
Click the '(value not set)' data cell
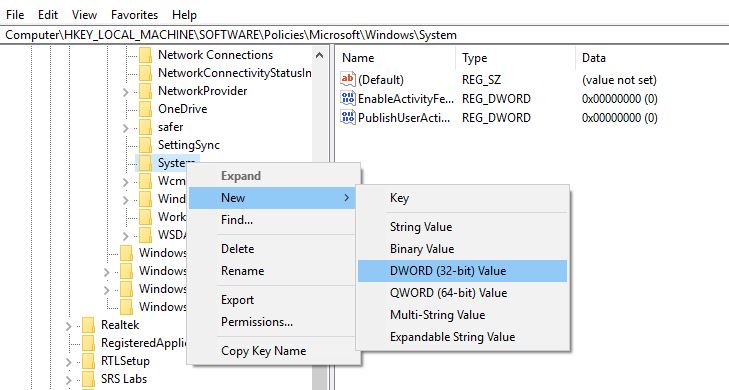619,80
